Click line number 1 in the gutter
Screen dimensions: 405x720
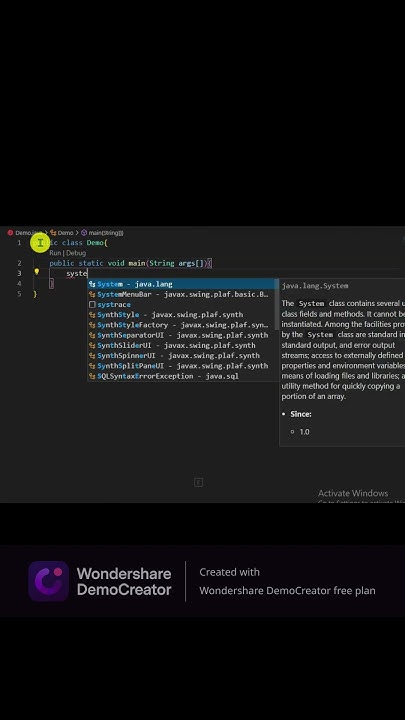[x=19, y=242]
